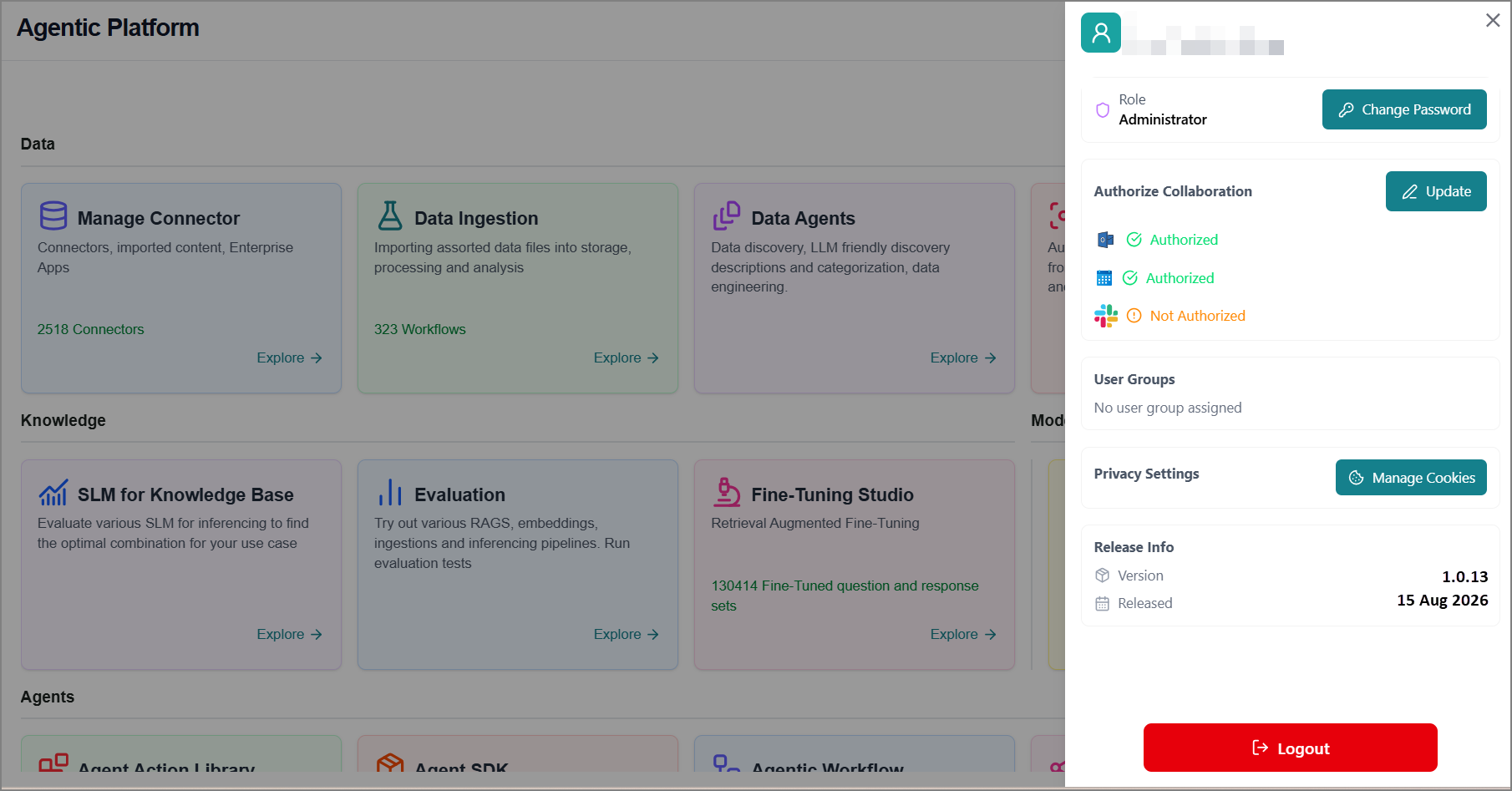Screen dimensions: 1512x791
Task: Click the 2518 Connectors count
Action: click(90, 329)
